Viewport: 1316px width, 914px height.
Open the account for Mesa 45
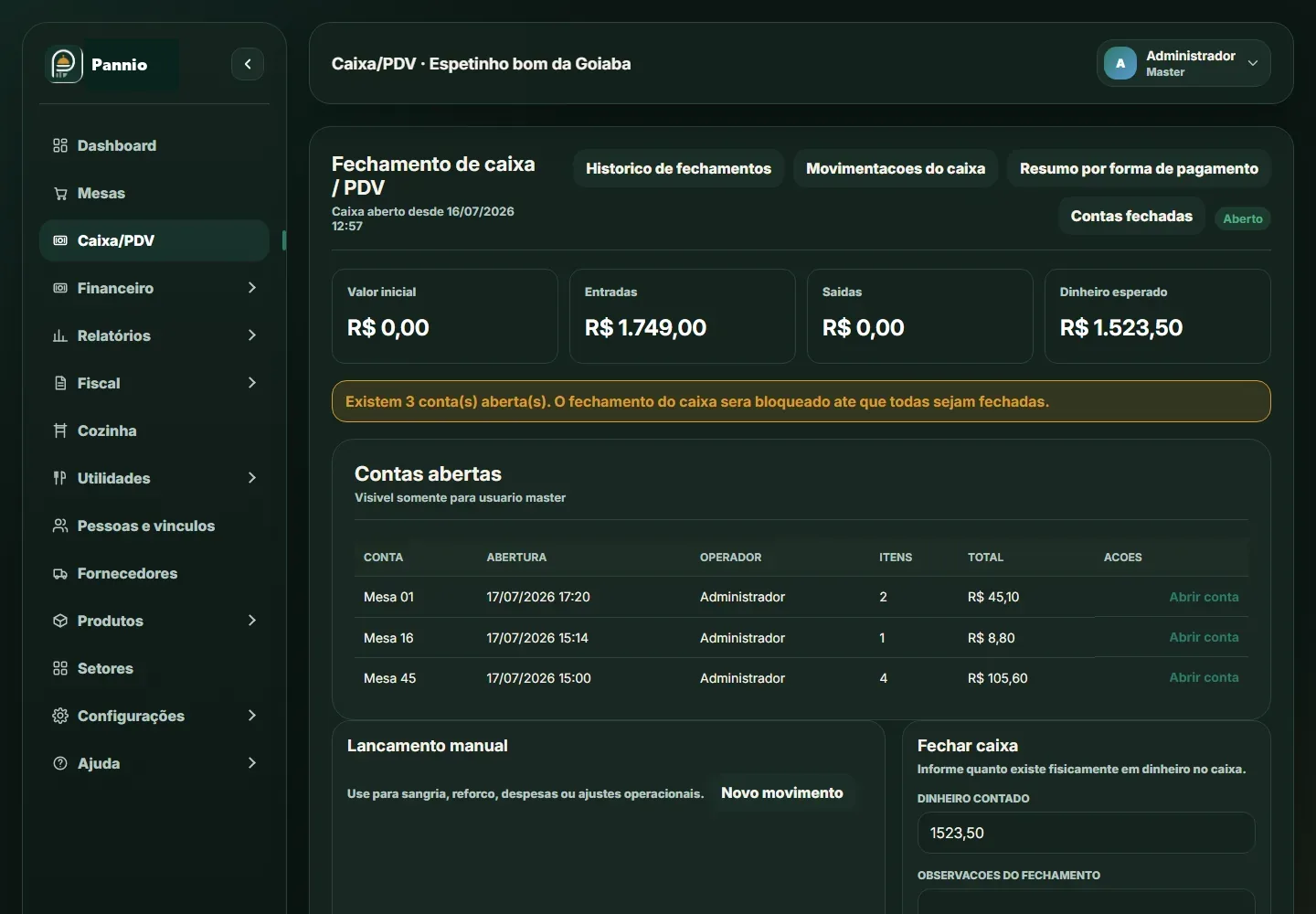1204,677
